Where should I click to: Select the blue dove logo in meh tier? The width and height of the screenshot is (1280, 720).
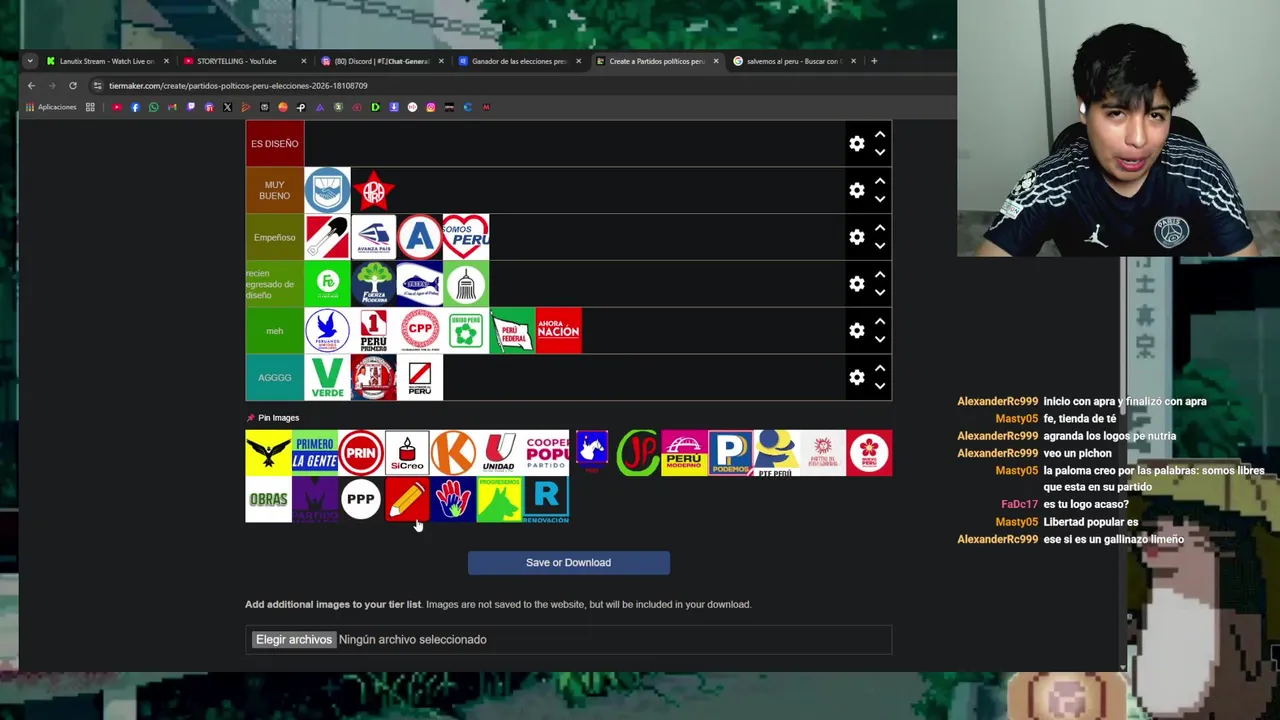click(327, 331)
